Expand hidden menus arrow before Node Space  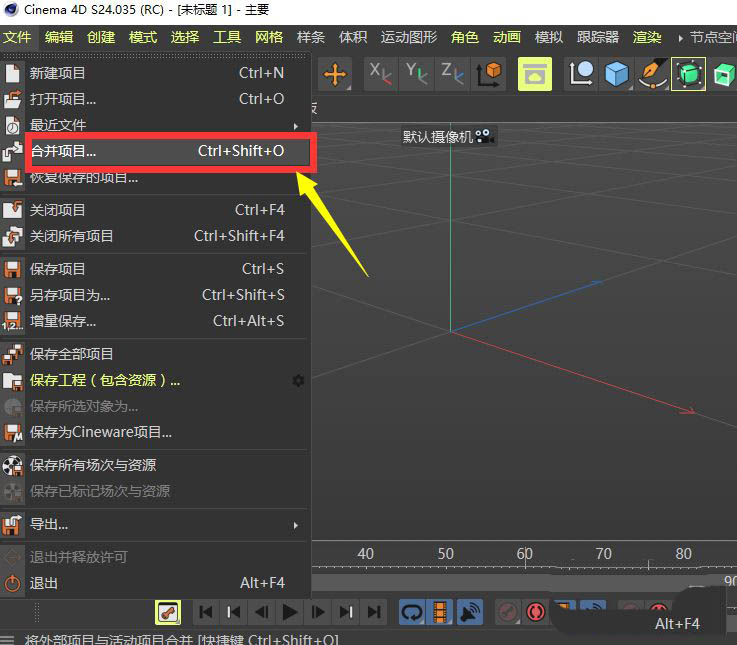(x=680, y=38)
